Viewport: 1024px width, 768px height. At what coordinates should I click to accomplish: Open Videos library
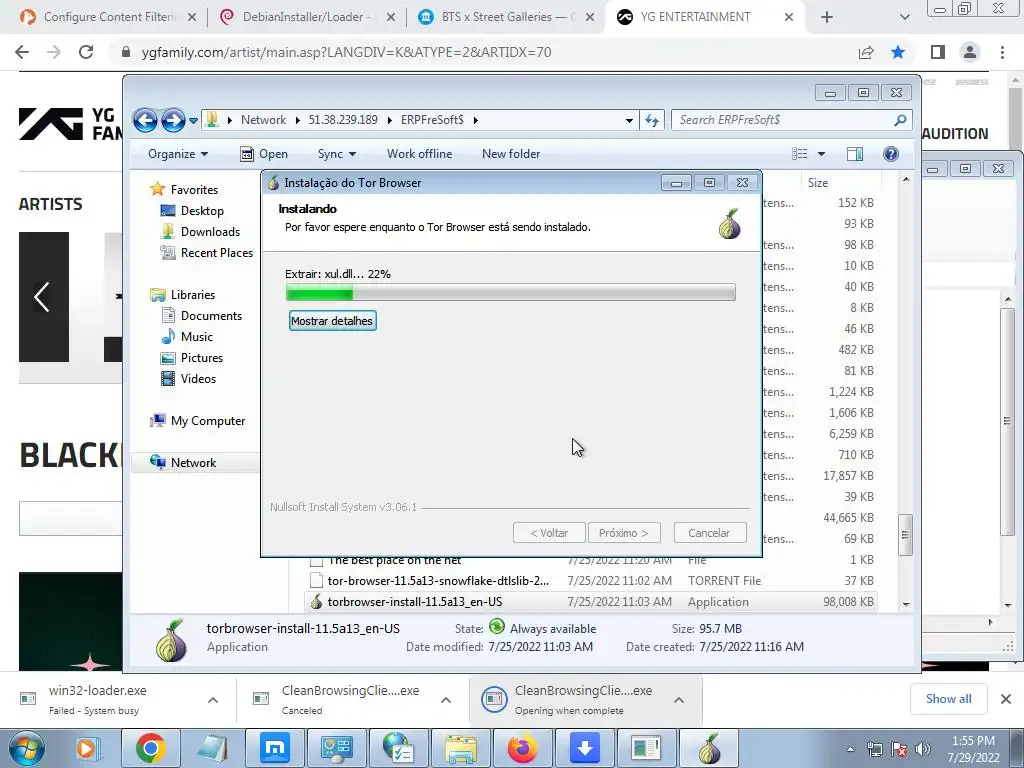tap(198, 379)
